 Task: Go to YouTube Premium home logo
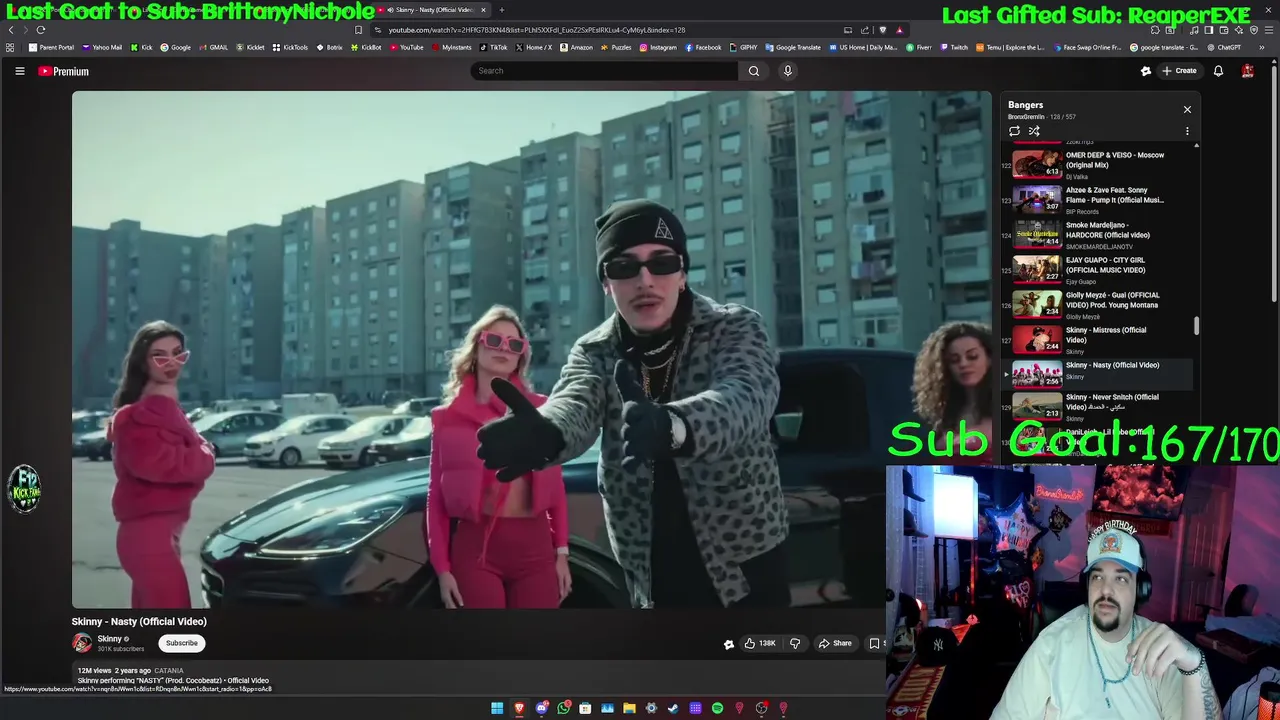(64, 71)
